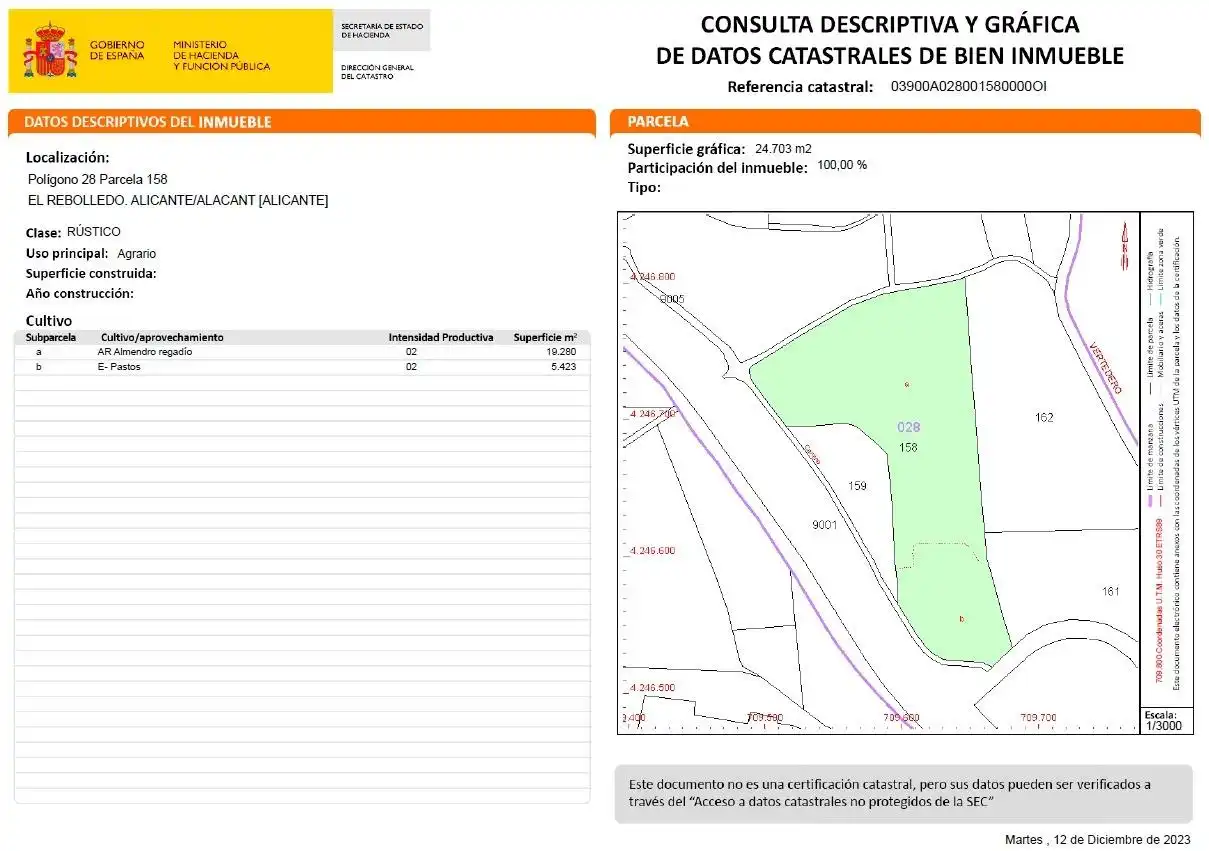Click the orange PARCELA header bar
1209x851 pixels.
[x=905, y=121]
